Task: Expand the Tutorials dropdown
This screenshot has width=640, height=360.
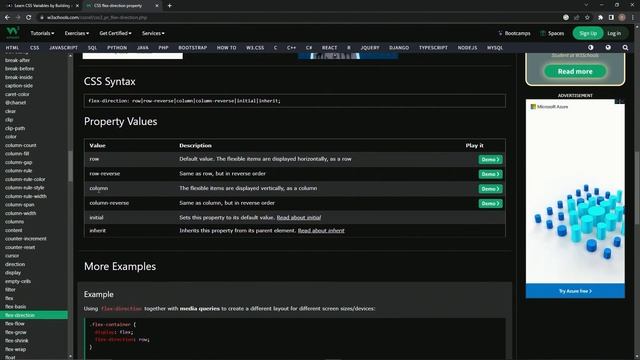Action: 42,33
